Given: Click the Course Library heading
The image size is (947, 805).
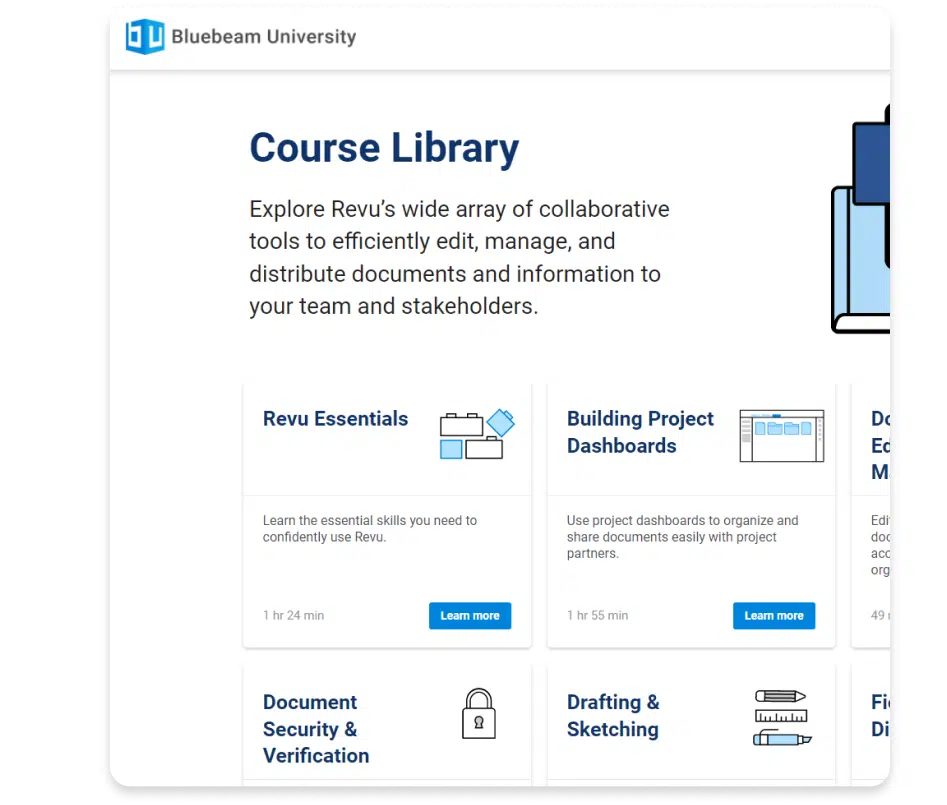Looking at the screenshot, I should [x=384, y=148].
